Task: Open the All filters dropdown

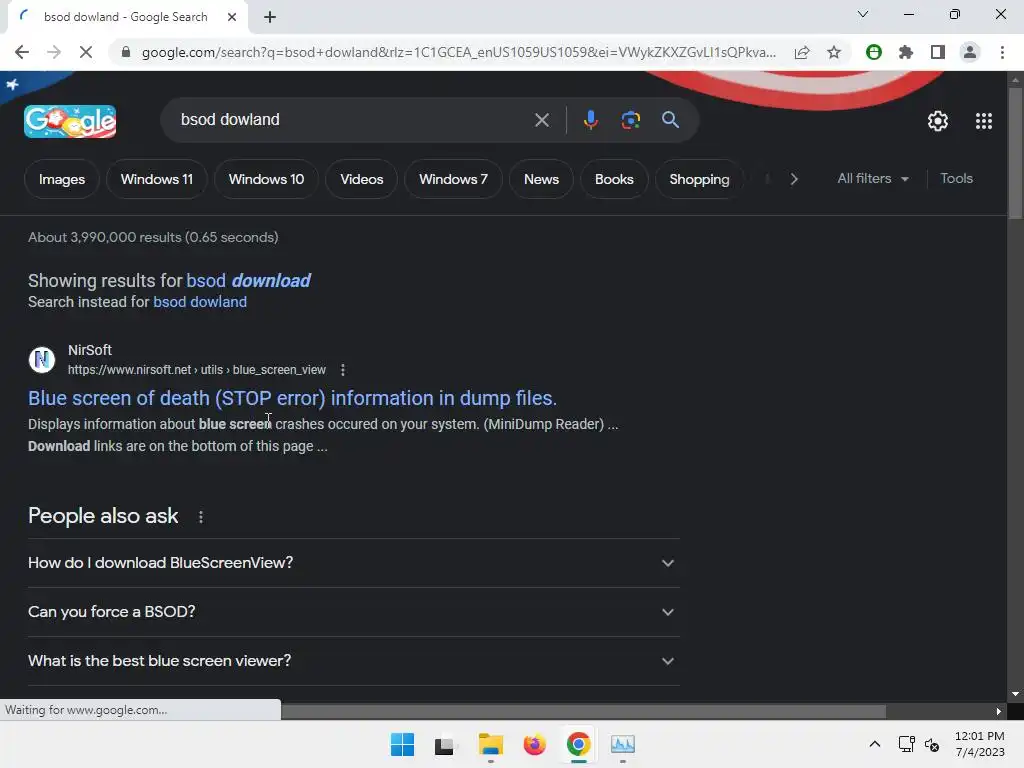Action: tap(873, 178)
